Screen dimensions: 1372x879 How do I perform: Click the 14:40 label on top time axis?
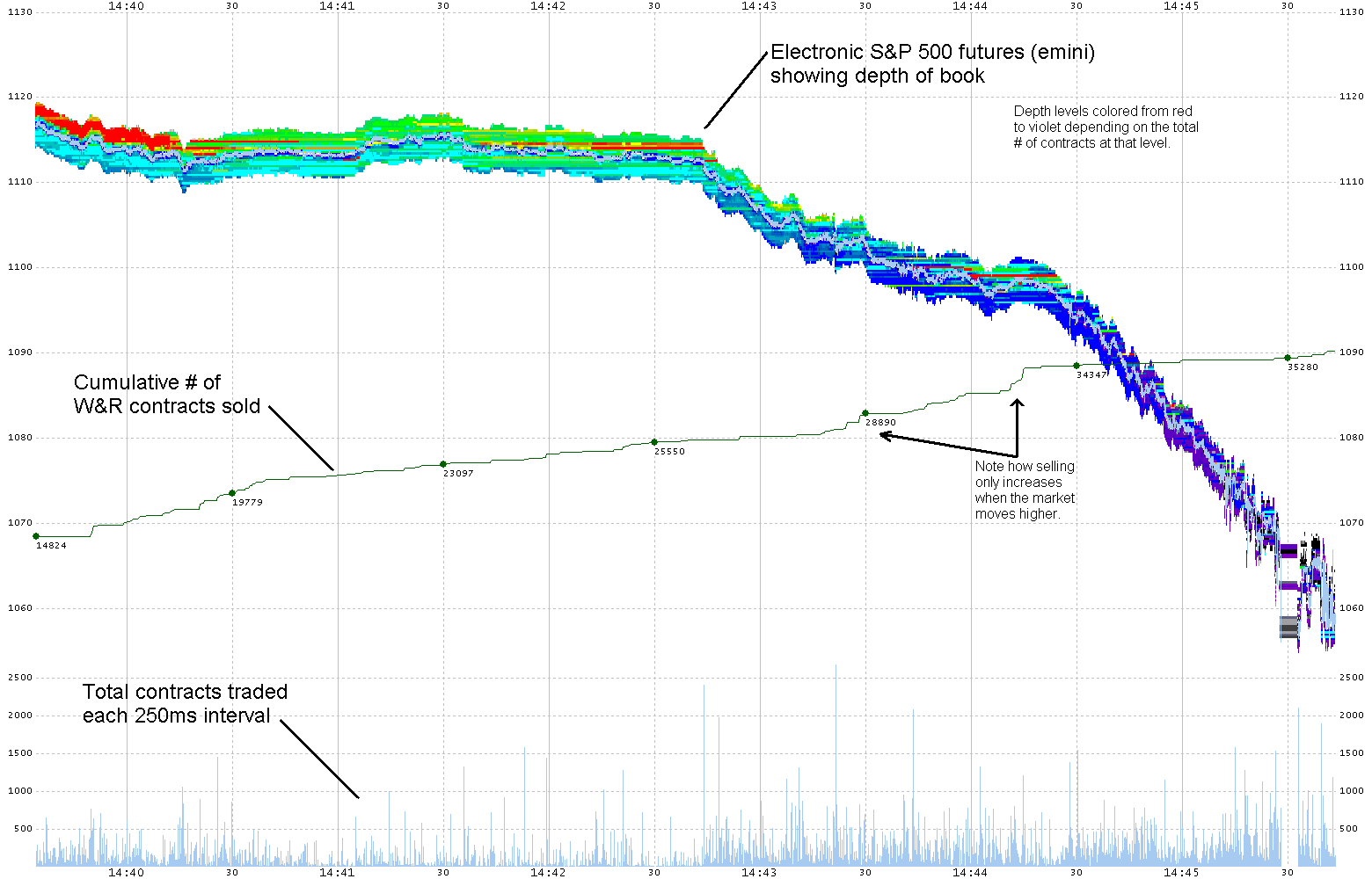[126, 5]
